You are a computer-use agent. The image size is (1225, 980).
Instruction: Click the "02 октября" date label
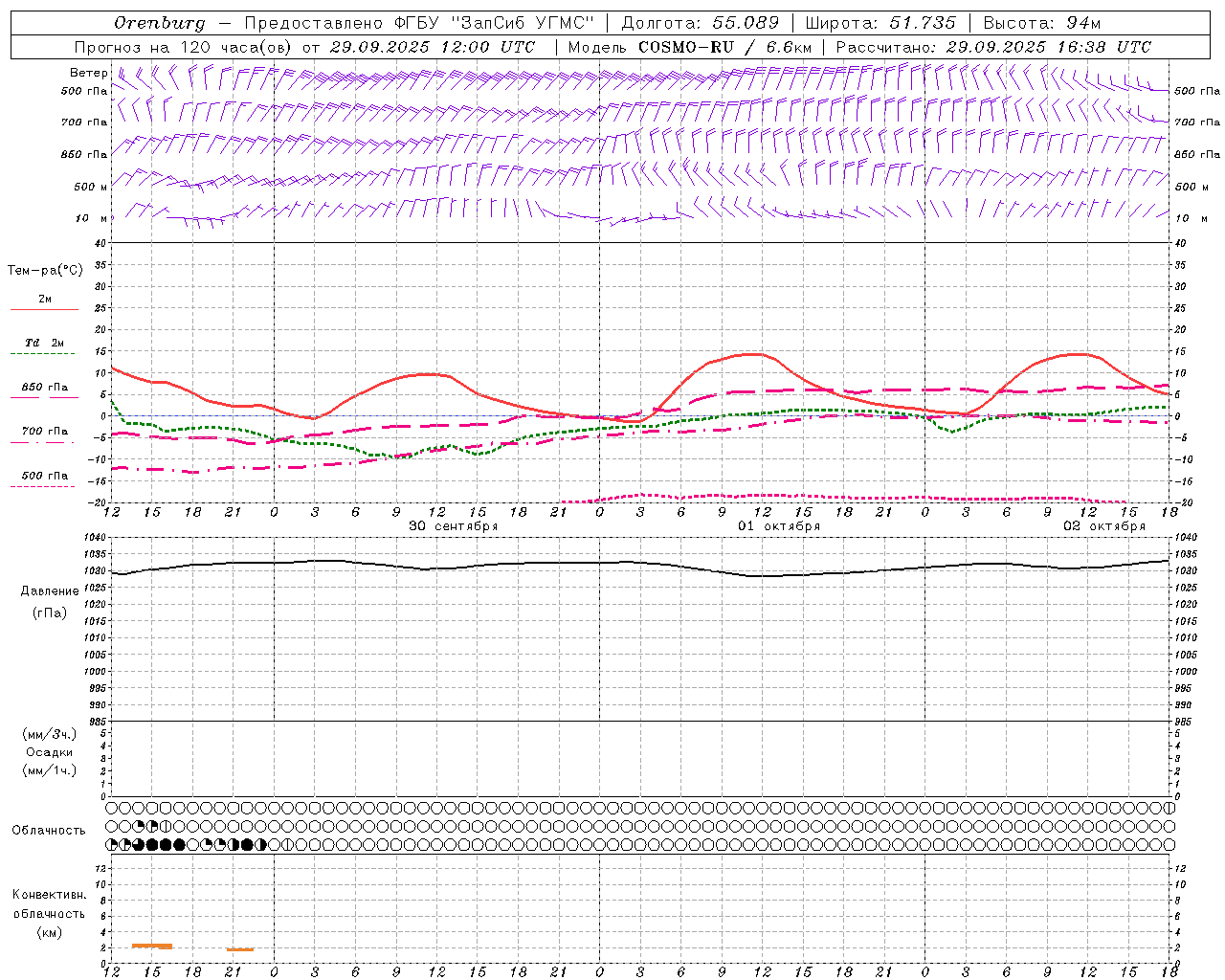coord(1104,526)
